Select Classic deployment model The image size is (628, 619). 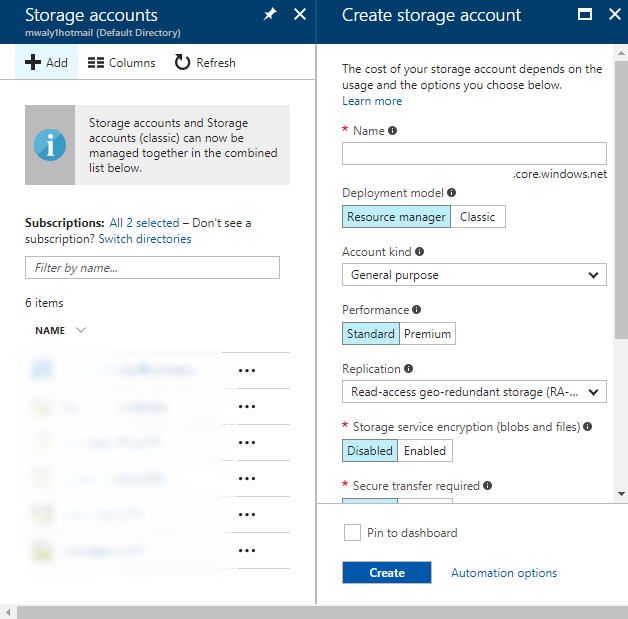(477, 217)
